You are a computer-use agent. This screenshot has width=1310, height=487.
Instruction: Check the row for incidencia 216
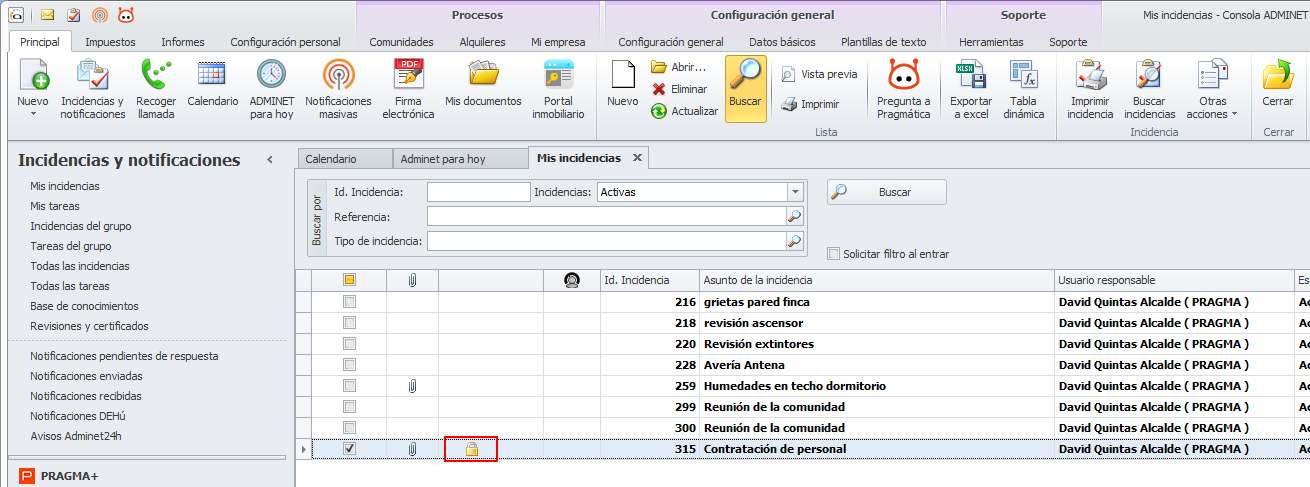click(x=349, y=301)
